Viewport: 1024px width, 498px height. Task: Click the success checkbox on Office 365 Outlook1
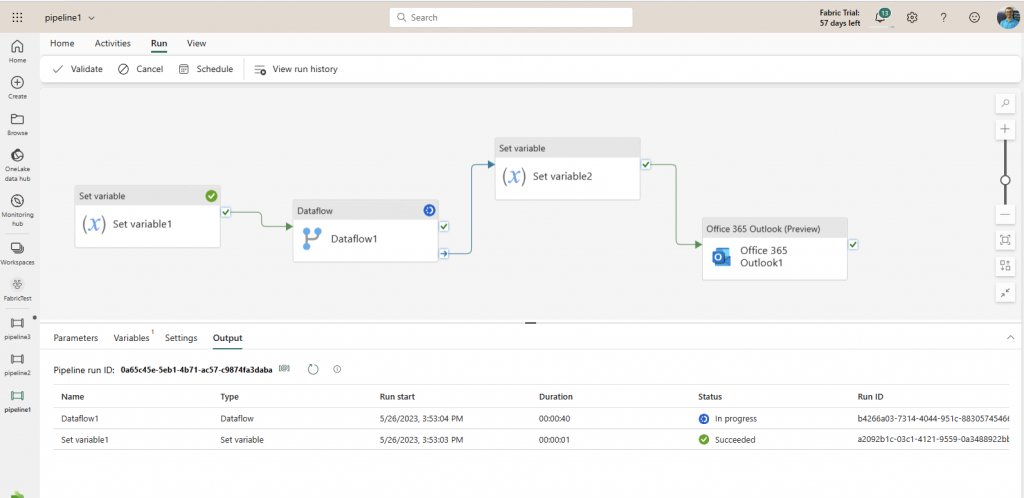[853, 244]
